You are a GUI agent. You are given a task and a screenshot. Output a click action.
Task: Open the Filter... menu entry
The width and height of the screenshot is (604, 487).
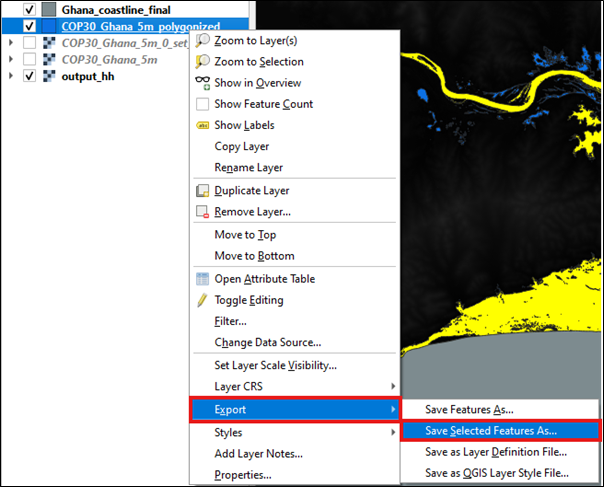click(295, 321)
